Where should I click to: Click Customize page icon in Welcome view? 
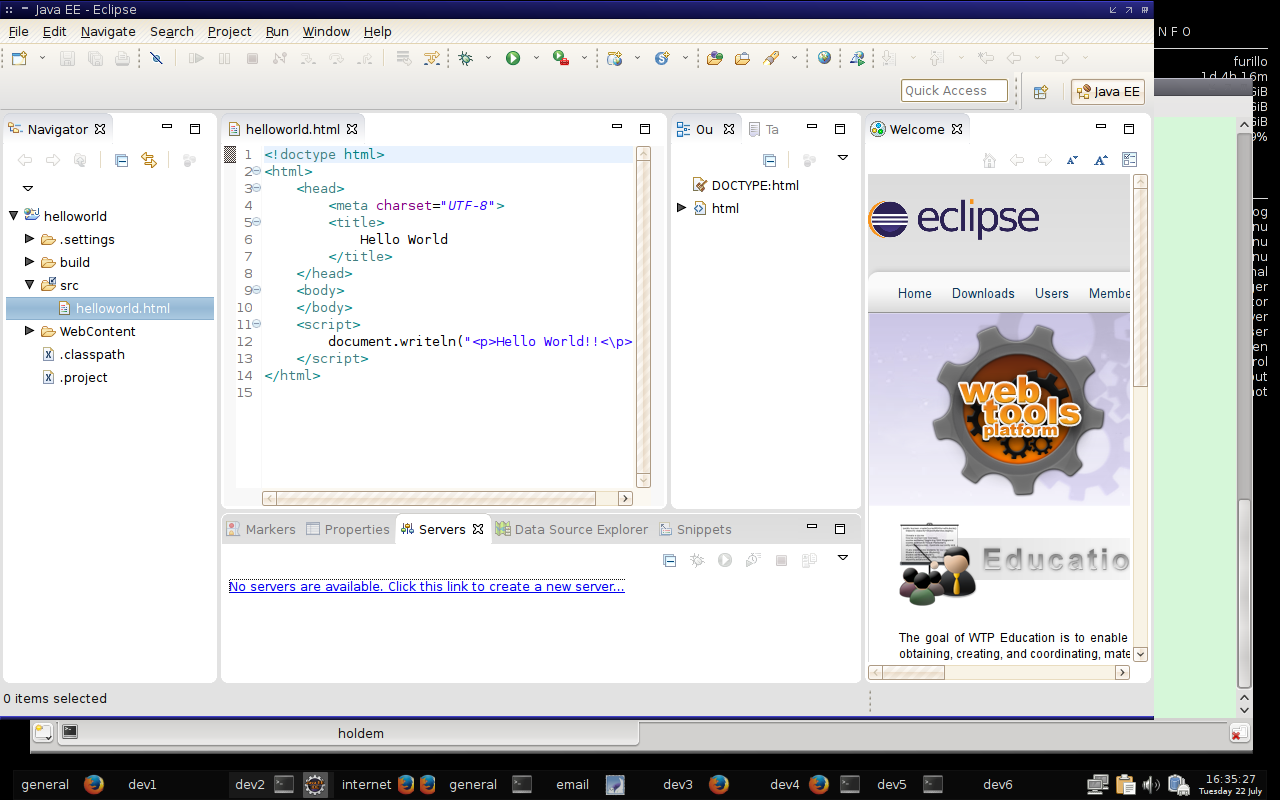[1129, 160]
